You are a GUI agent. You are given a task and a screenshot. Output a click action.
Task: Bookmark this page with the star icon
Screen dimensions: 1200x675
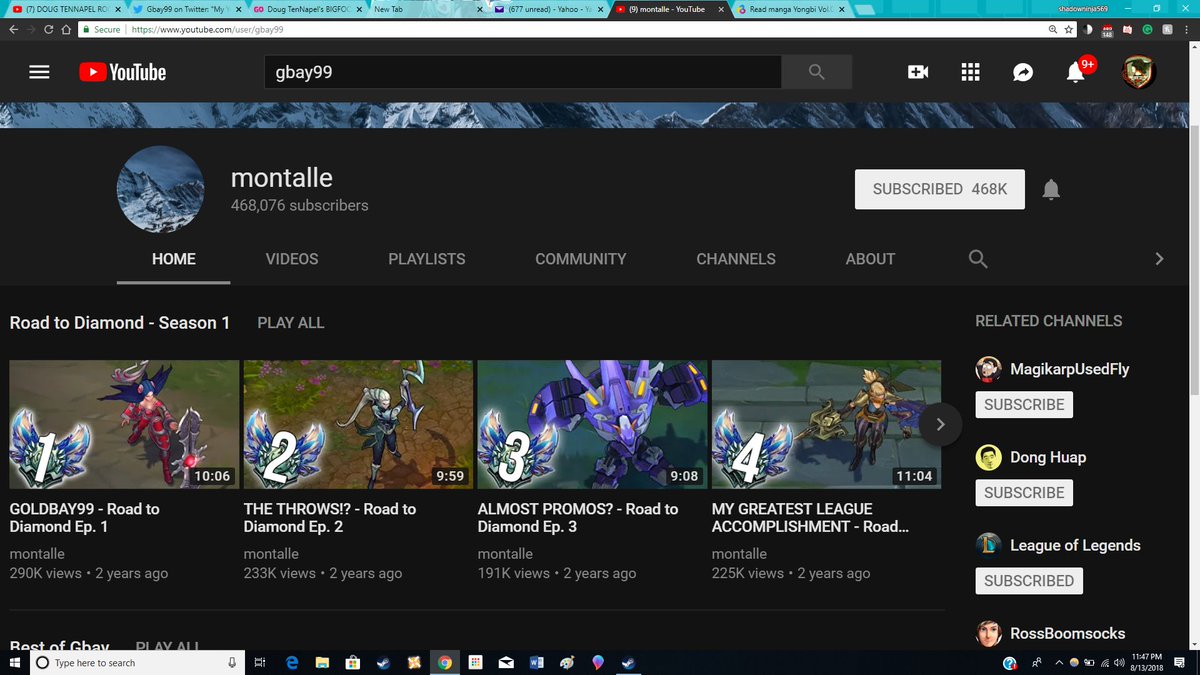click(x=1069, y=30)
